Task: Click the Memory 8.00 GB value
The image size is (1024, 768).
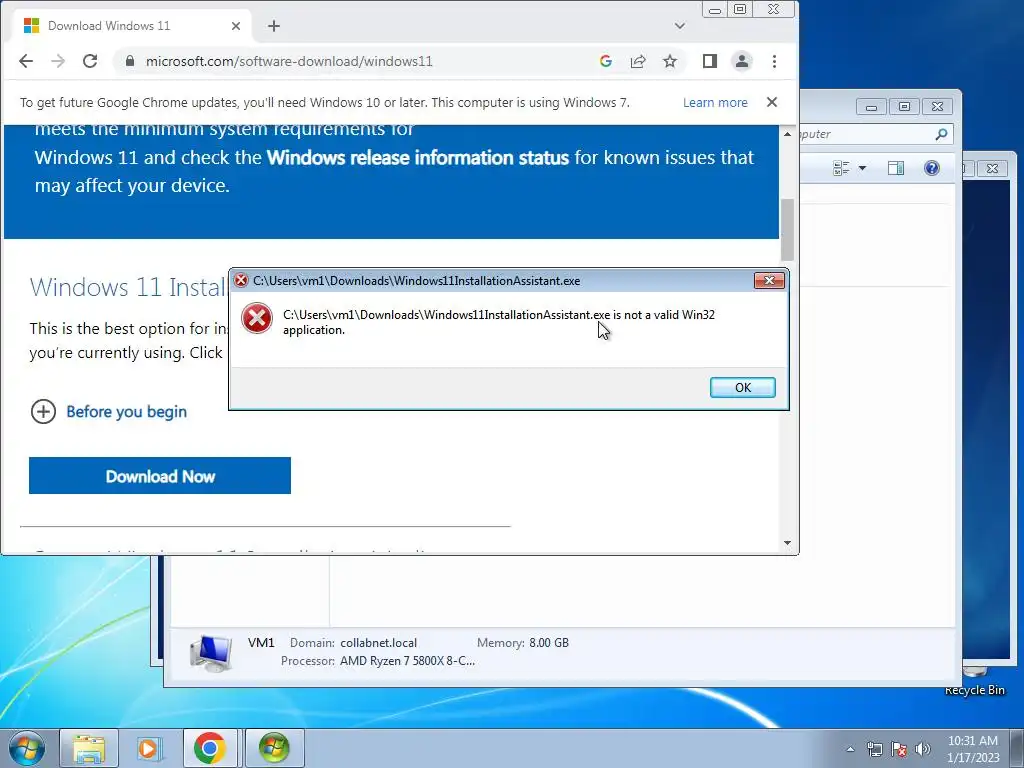Action: [549, 643]
